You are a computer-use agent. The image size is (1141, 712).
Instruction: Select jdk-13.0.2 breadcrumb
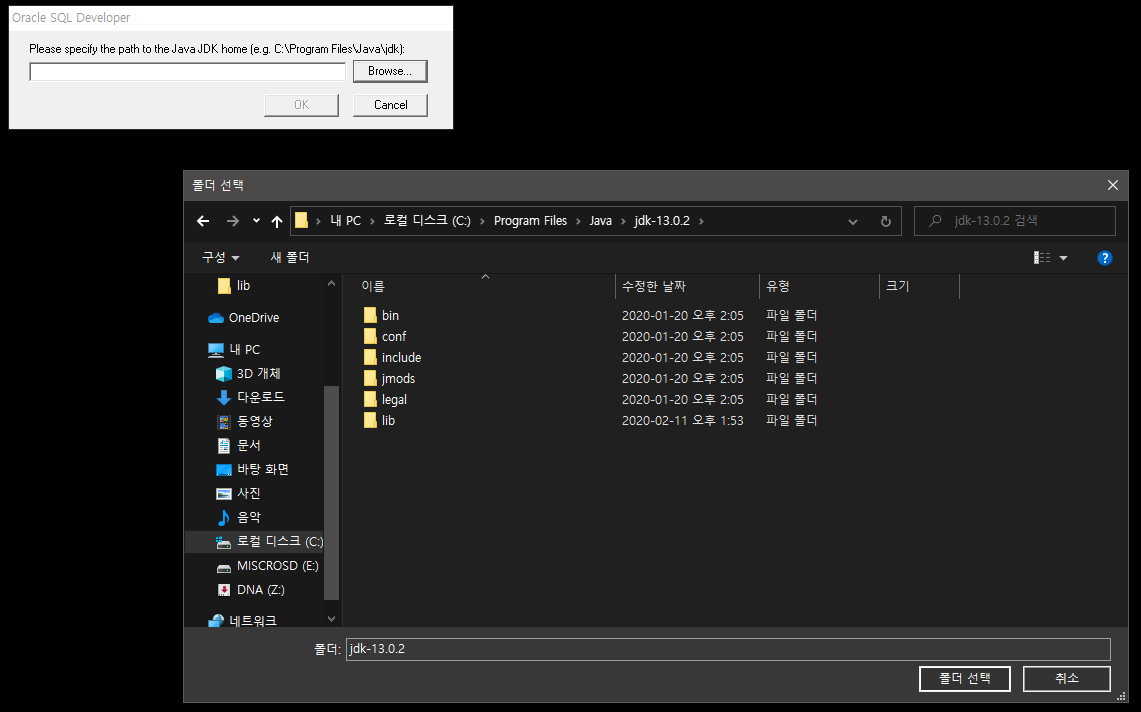(x=662, y=221)
